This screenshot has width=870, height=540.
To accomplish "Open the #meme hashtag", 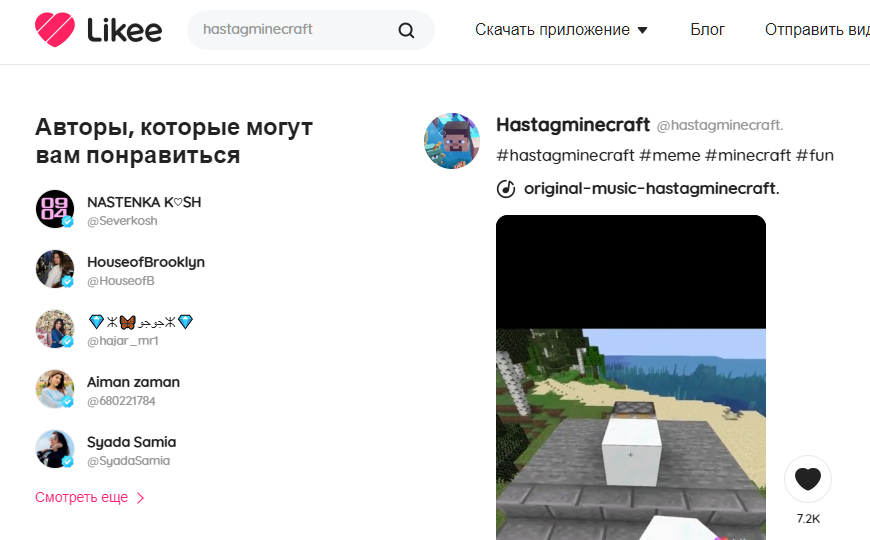I will [669, 155].
